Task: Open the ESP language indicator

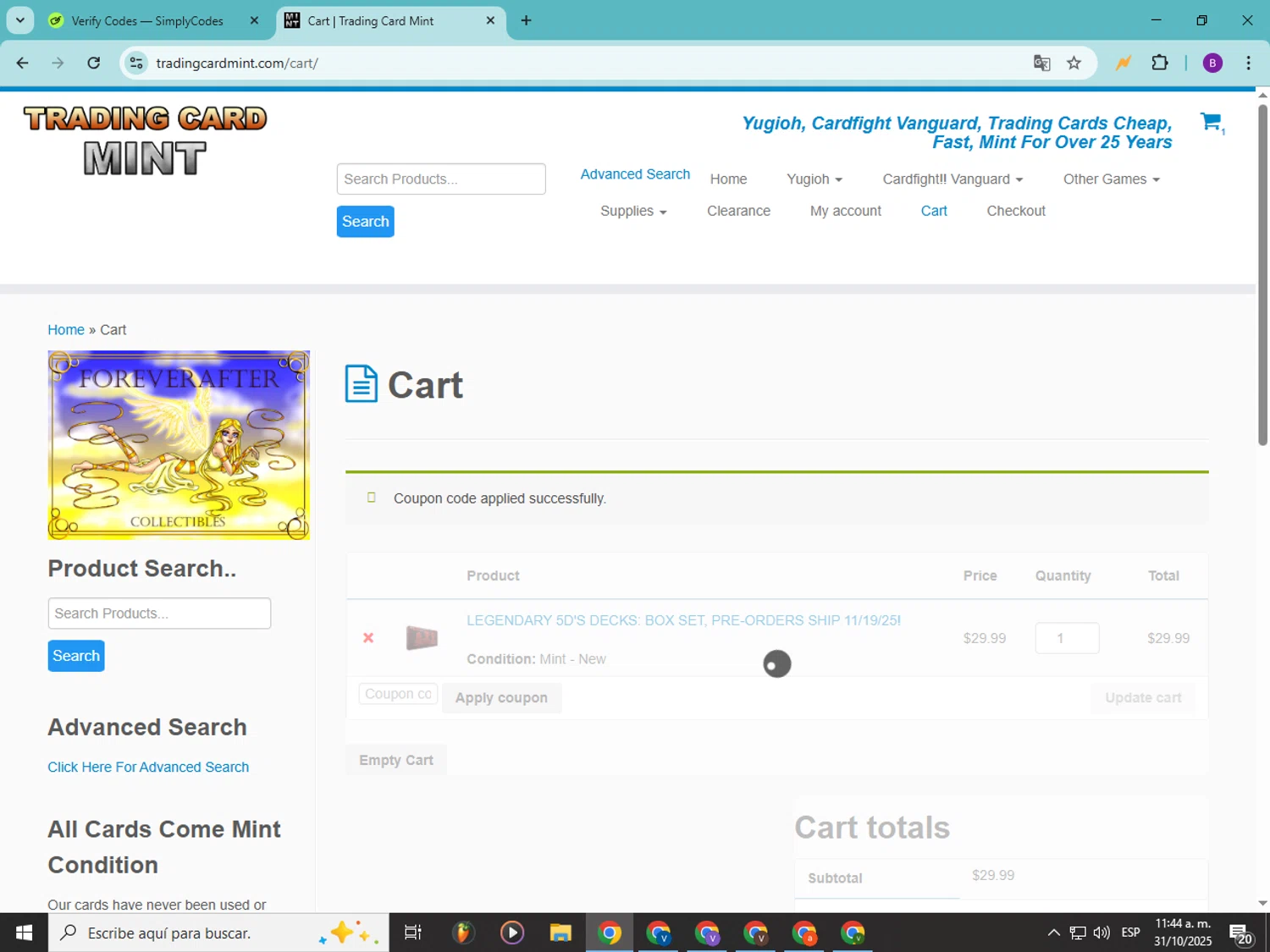Action: [1130, 933]
